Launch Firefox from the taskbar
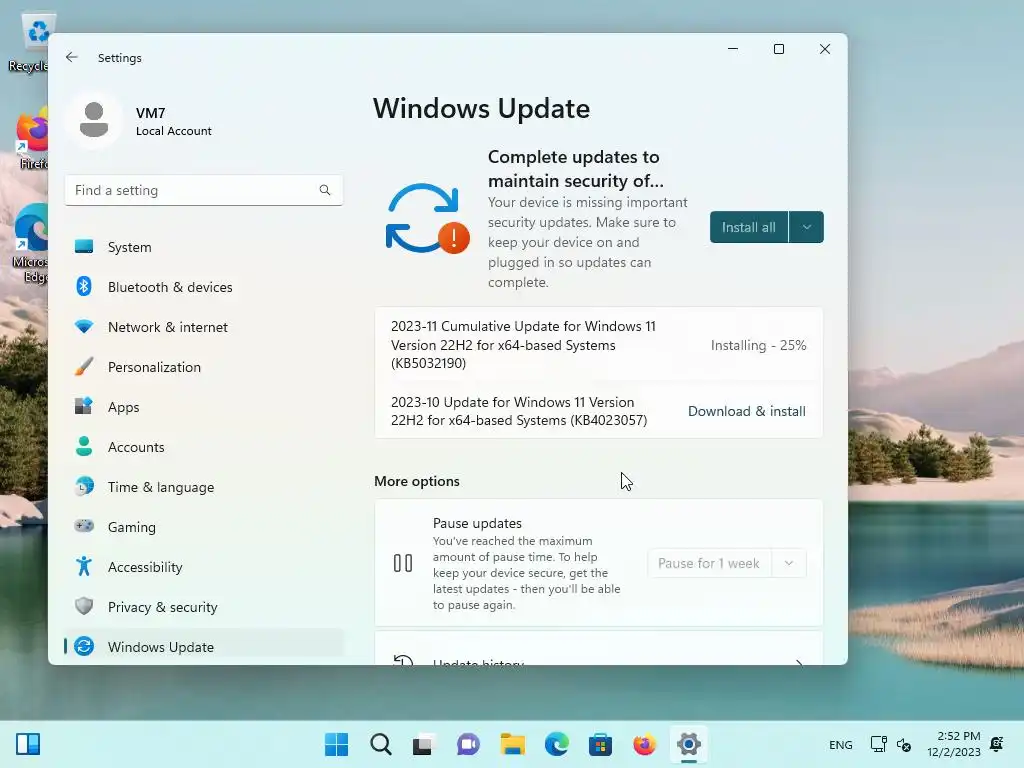The width and height of the screenshot is (1024, 768). [645, 744]
